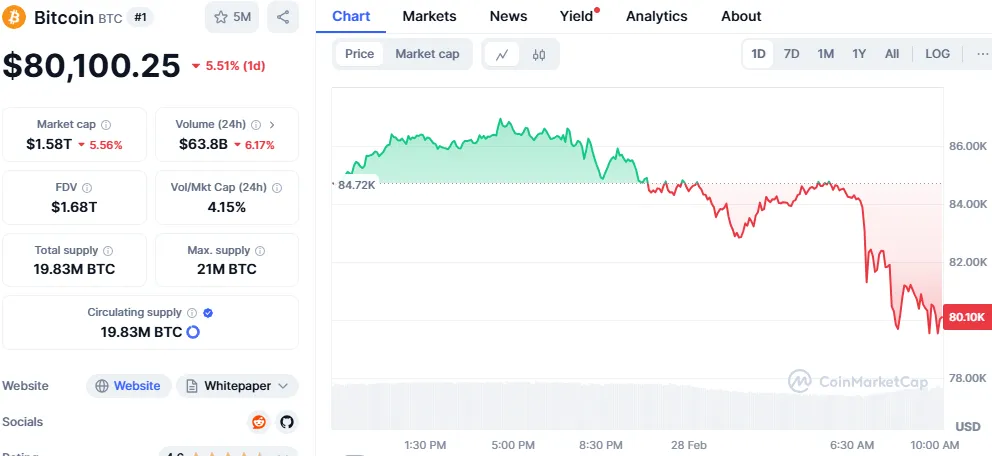Screen dimensions: 992x456
Task: Open the Reddit social icon
Action: (x=259, y=422)
